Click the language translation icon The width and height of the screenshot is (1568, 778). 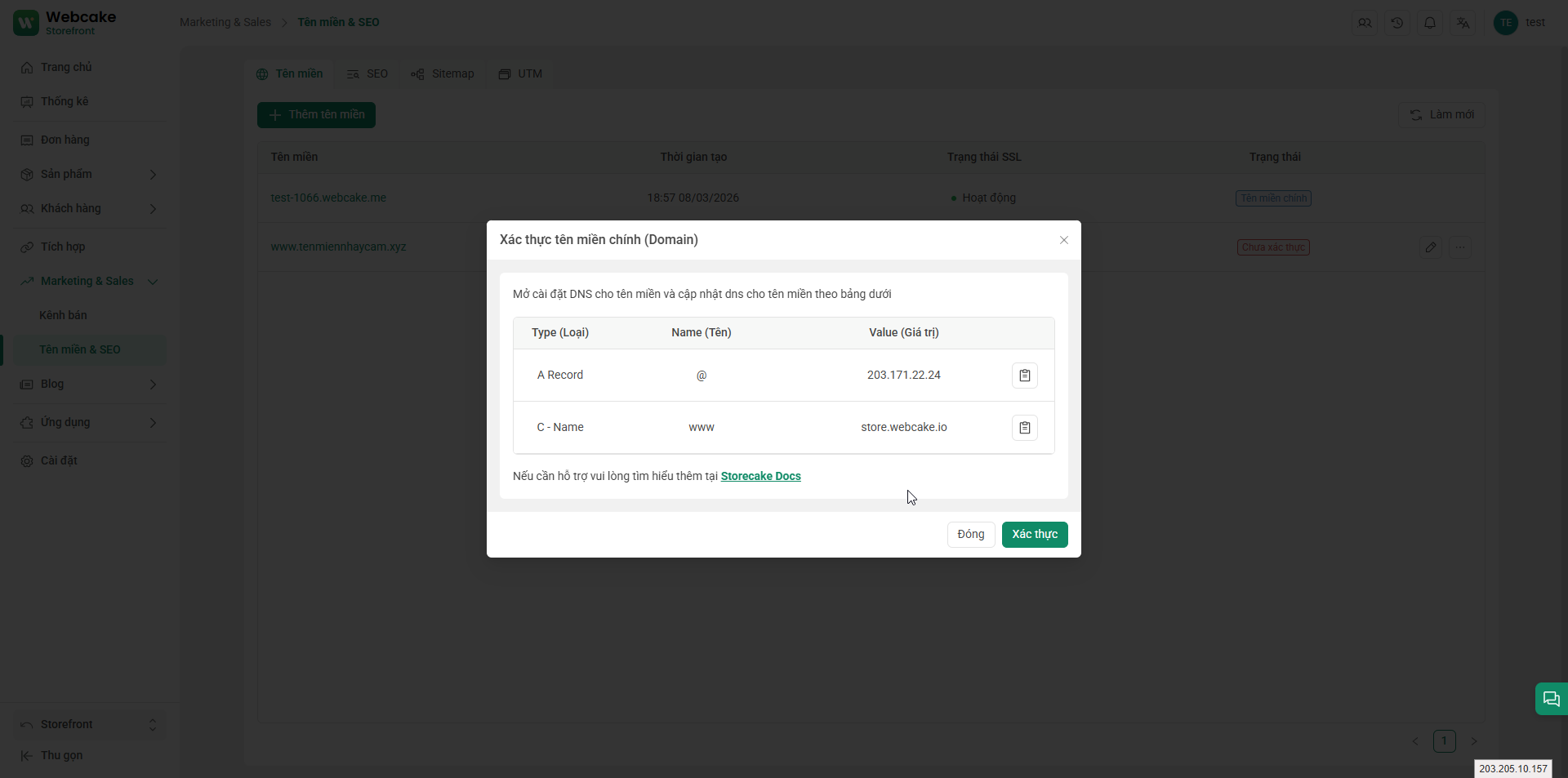(x=1462, y=23)
